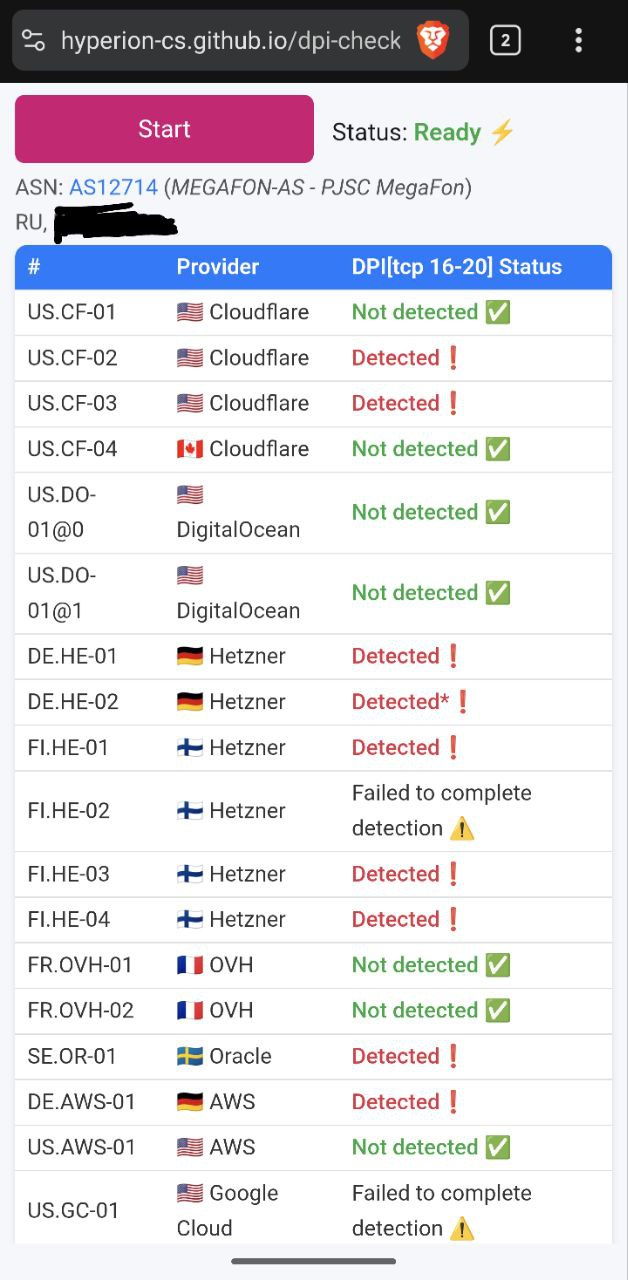This screenshot has height=1280, width=628.
Task: Tap the site settings icon in address bar
Action: [x=34, y=40]
